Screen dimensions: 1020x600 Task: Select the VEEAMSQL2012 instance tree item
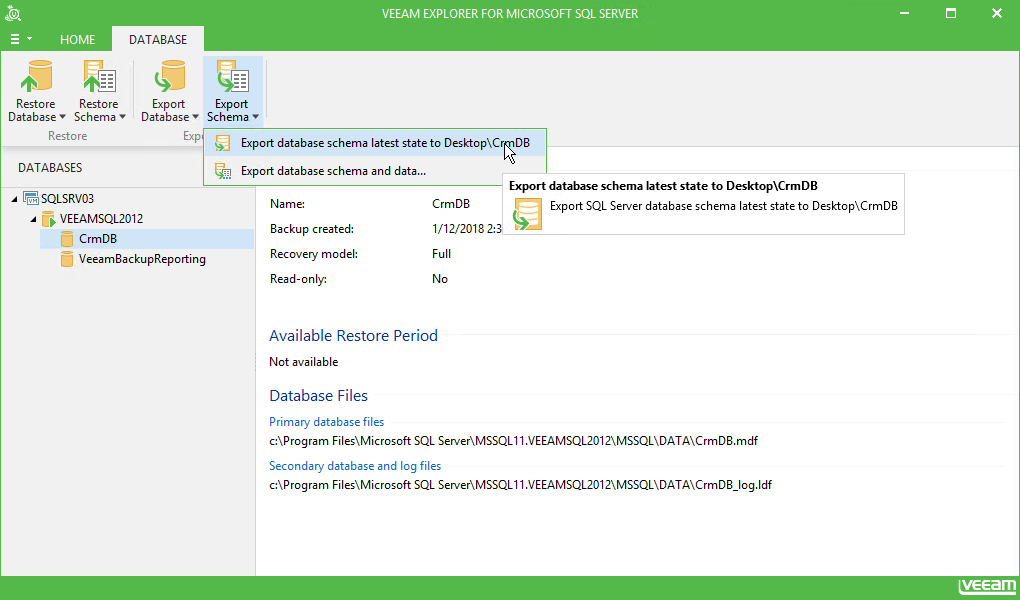pos(101,219)
